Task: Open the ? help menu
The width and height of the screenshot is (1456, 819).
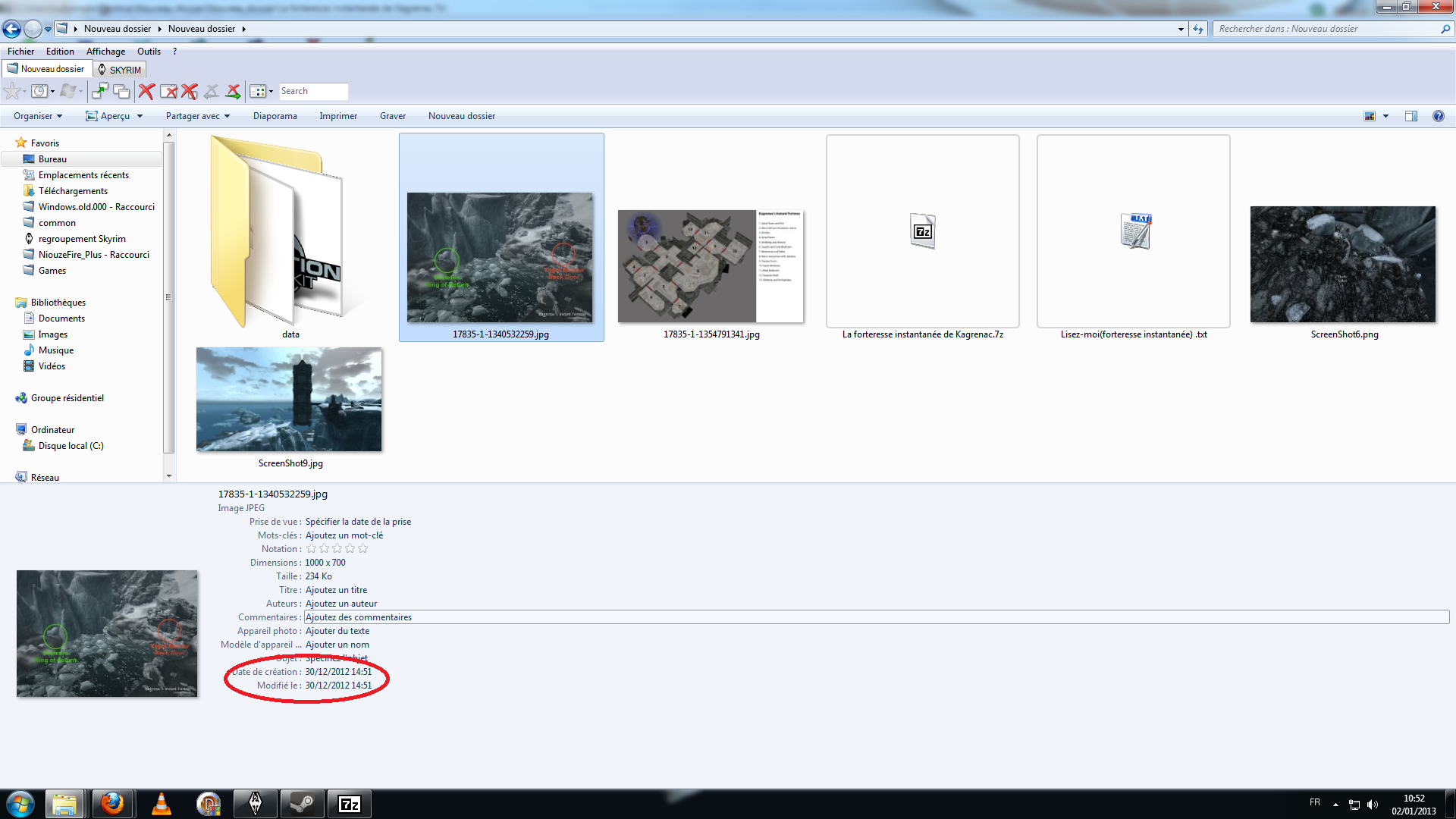Action: [x=174, y=52]
